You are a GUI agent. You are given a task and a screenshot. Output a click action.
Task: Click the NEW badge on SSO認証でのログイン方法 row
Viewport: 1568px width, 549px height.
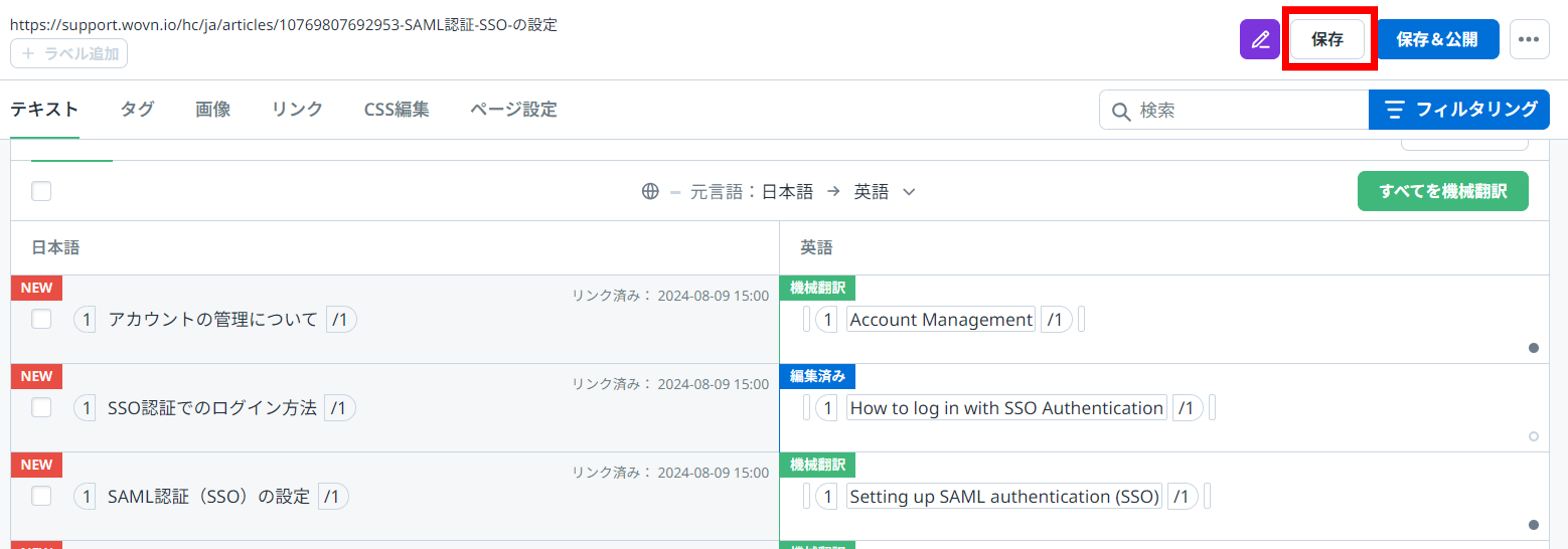pyautogui.click(x=36, y=376)
